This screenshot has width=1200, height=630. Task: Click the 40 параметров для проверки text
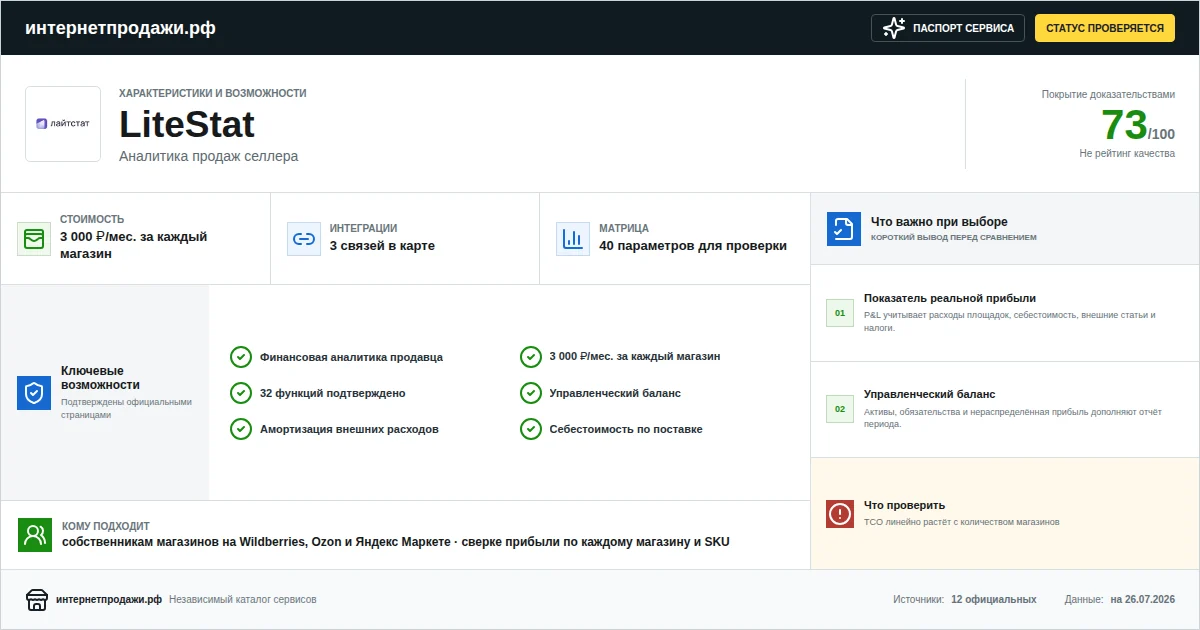tap(693, 246)
